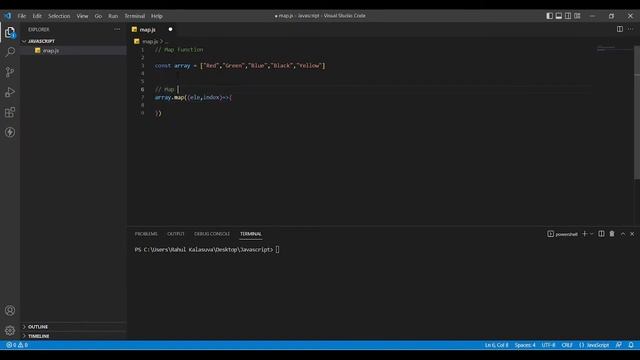Place cursor on the const array line
The image size is (640, 360).
pos(240,65)
